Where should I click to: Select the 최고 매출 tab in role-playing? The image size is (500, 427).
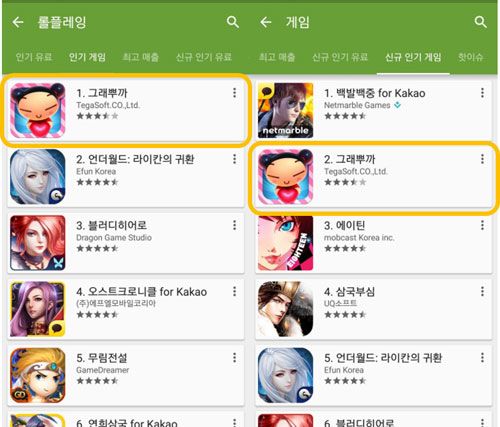point(141,57)
